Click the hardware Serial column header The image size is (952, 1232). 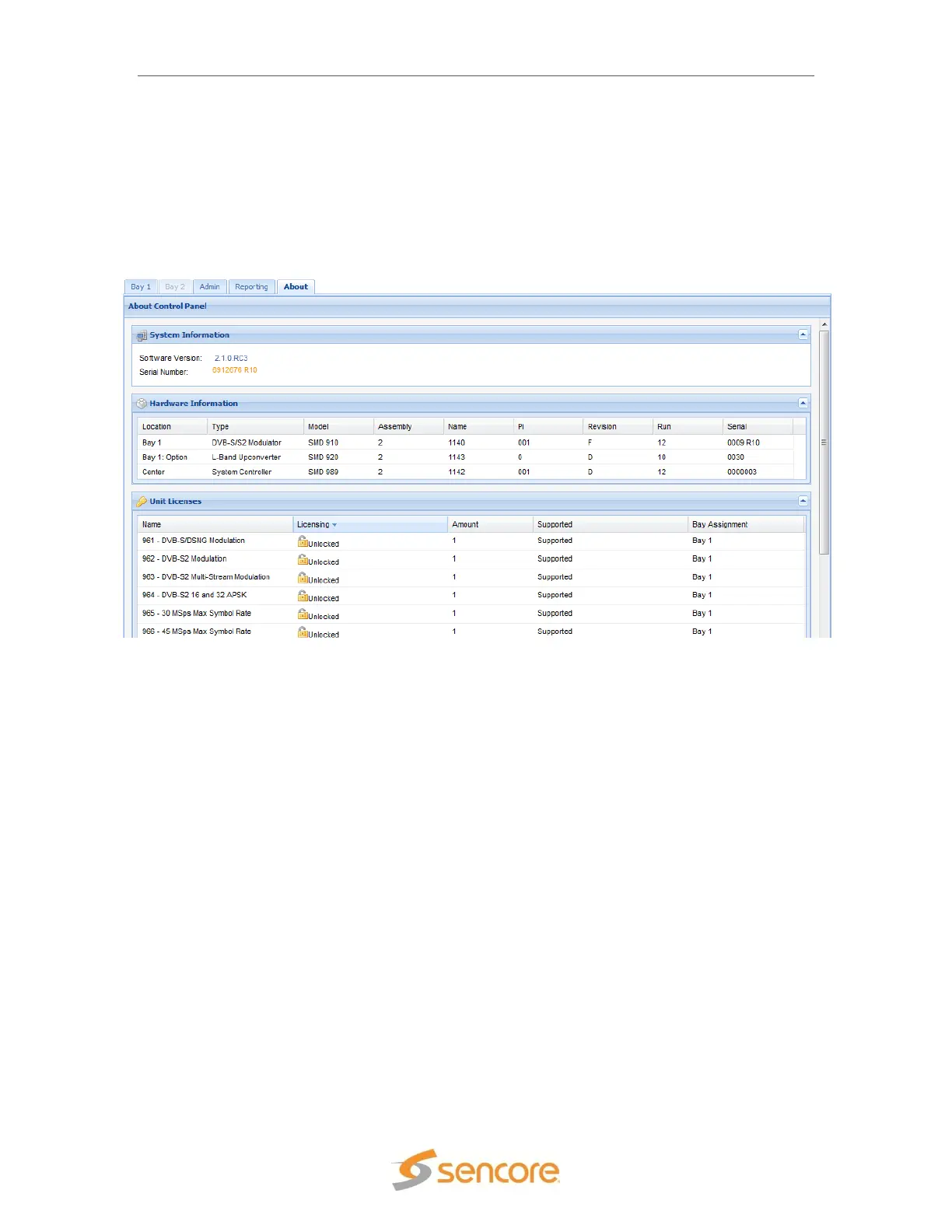coord(758,426)
